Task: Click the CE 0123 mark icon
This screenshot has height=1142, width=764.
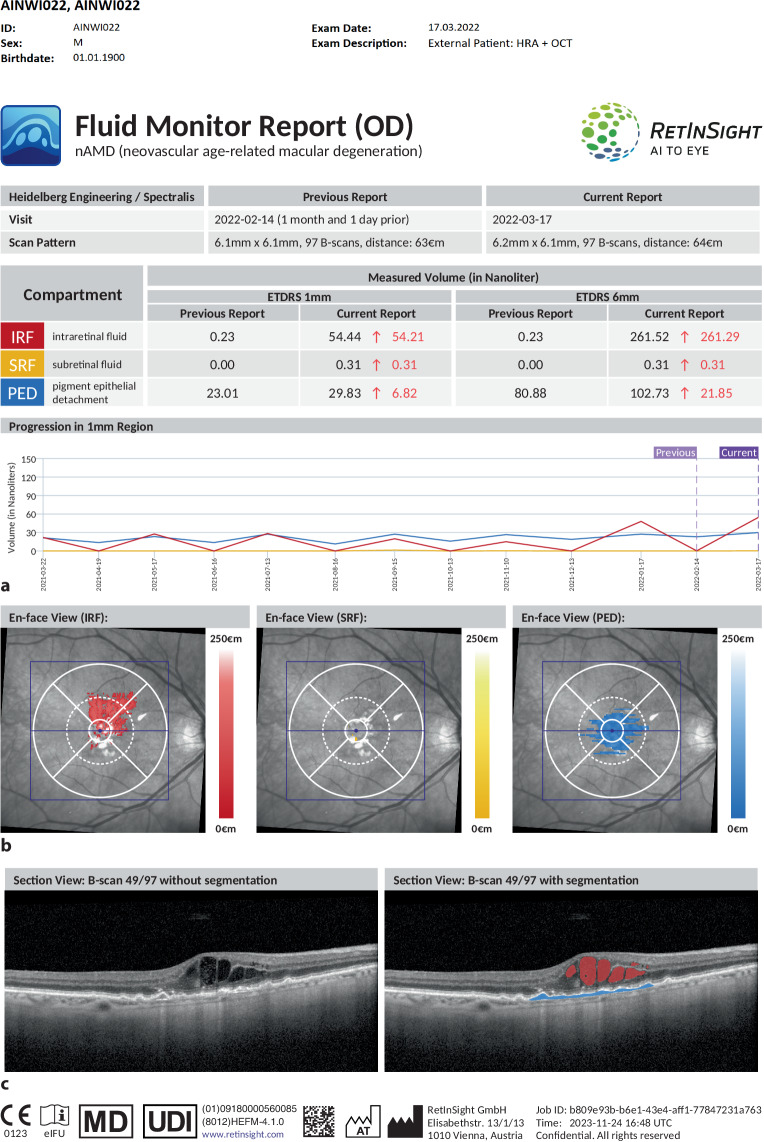Action: pyautogui.click(x=17, y=1116)
